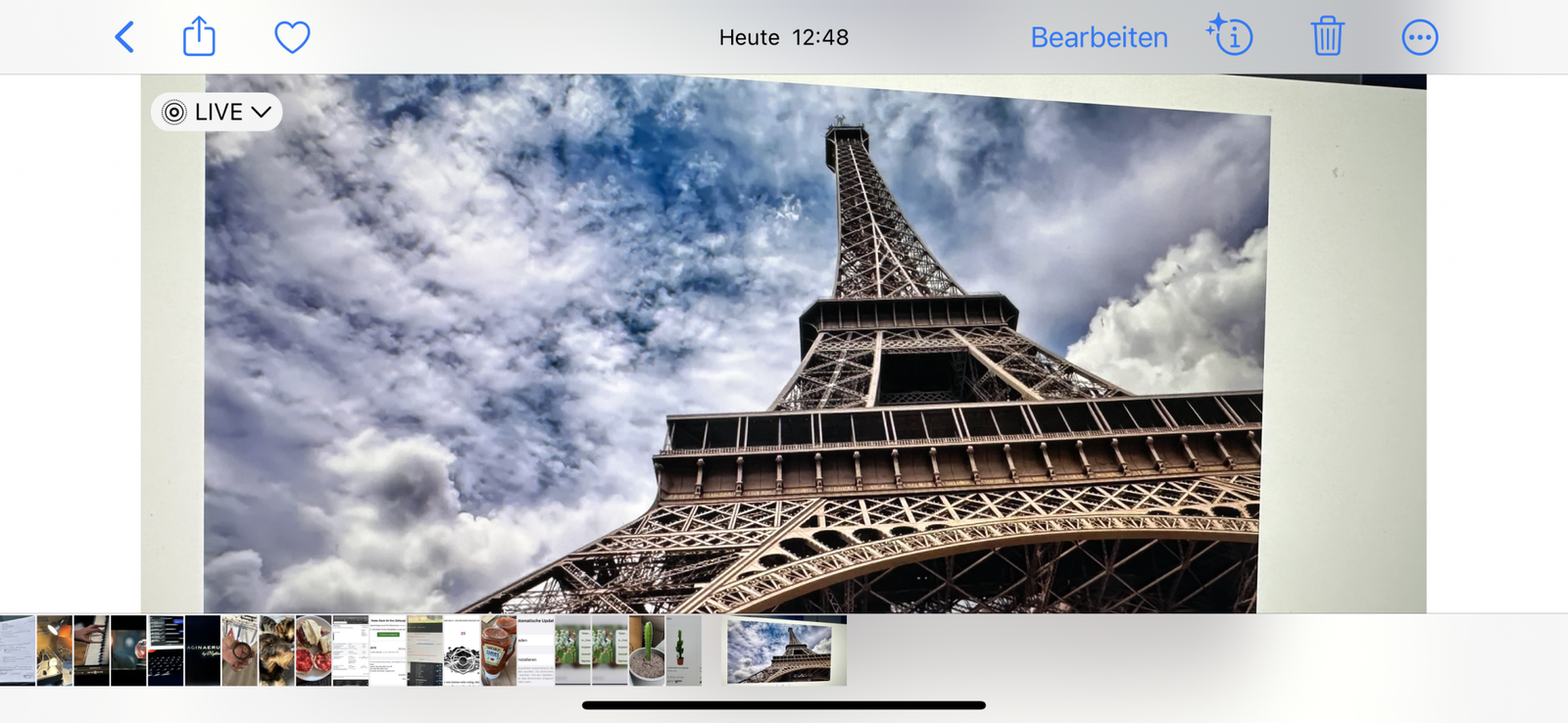
Task: Select the ketchup bottle thumbnail
Action: point(499,651)
